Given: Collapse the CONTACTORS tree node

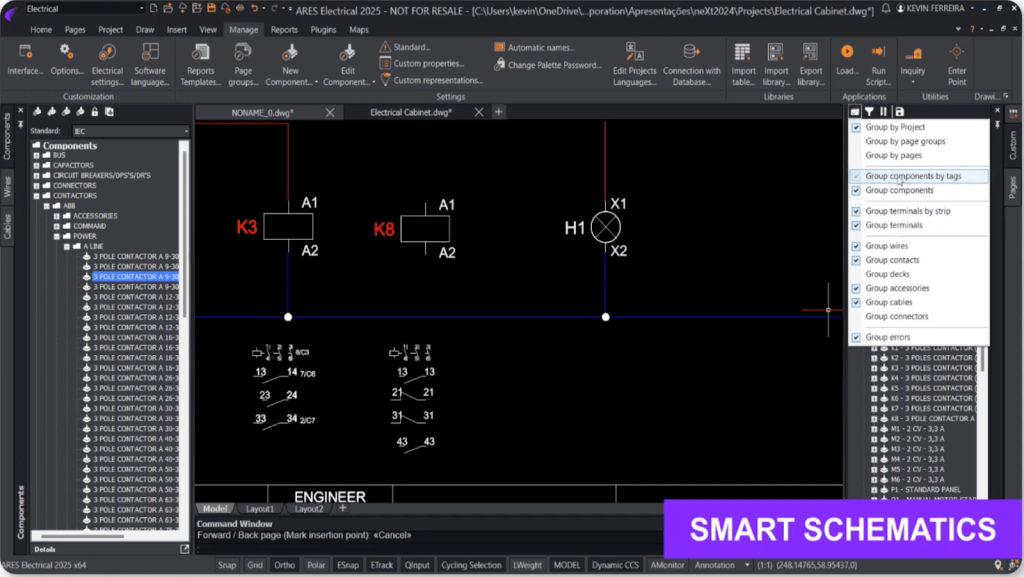Looking at the screenshot, I should [x=37, y=196].
